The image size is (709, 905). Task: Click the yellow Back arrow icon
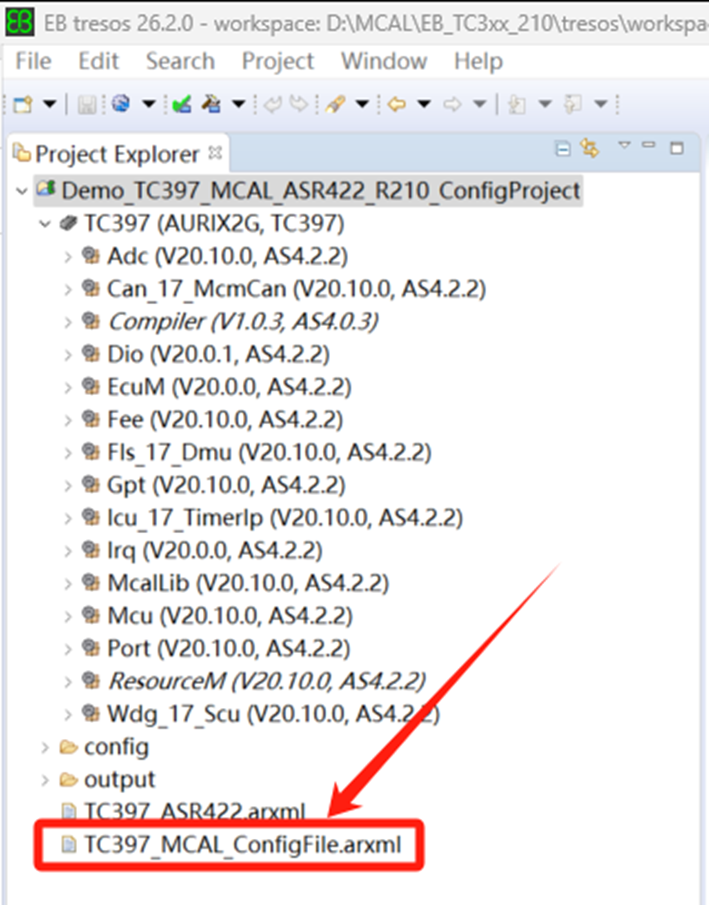pos(397,104)
